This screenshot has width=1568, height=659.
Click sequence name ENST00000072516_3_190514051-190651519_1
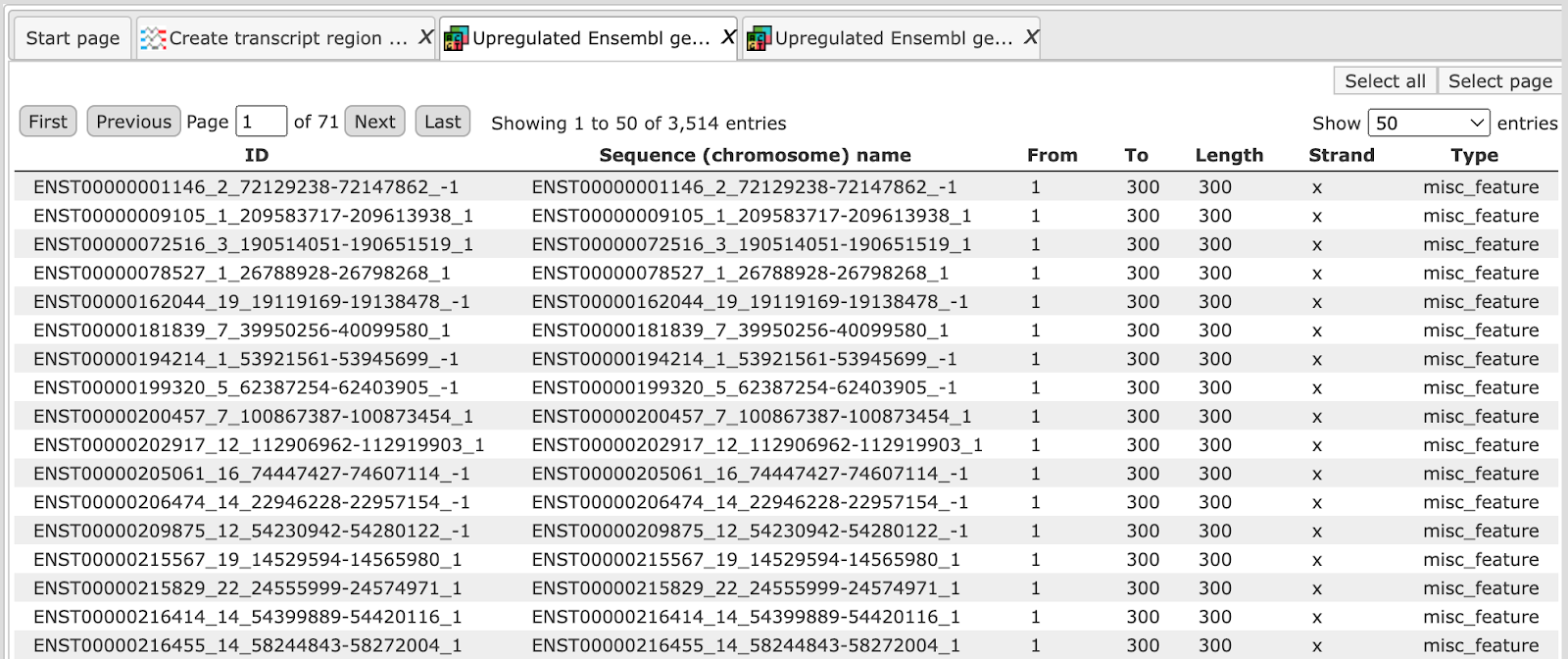click(x=752, y=244)
